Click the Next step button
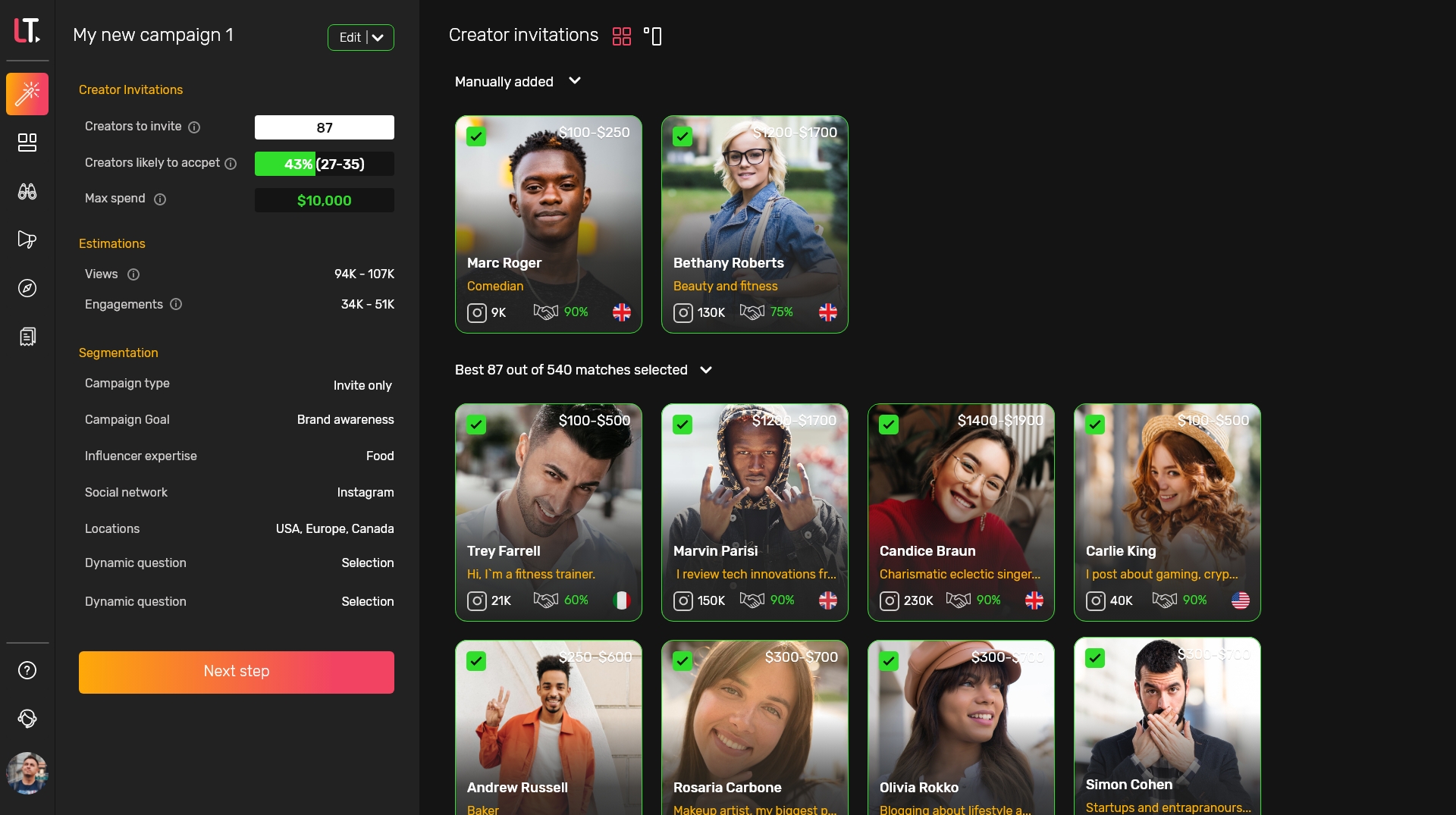 coord(237,672)
